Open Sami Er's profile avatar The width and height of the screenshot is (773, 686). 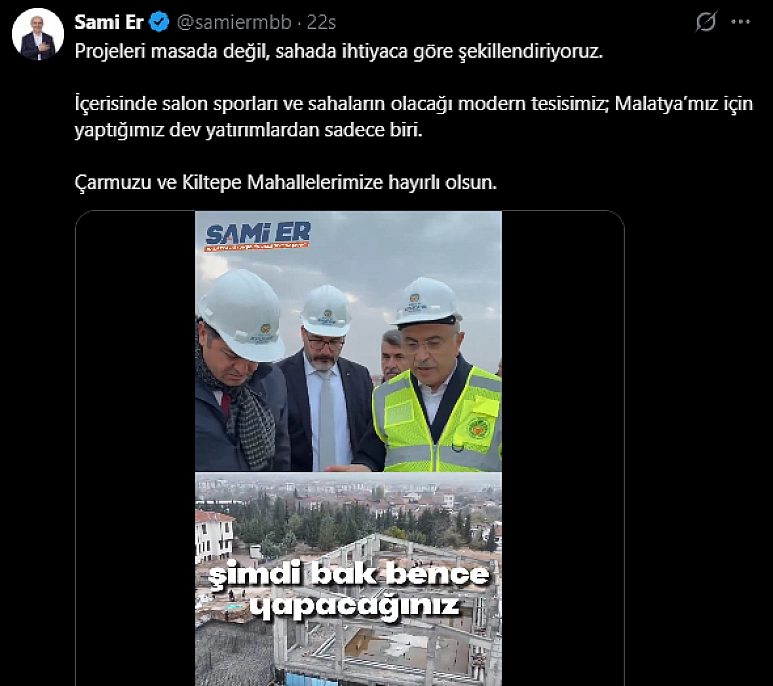(37, 34)
